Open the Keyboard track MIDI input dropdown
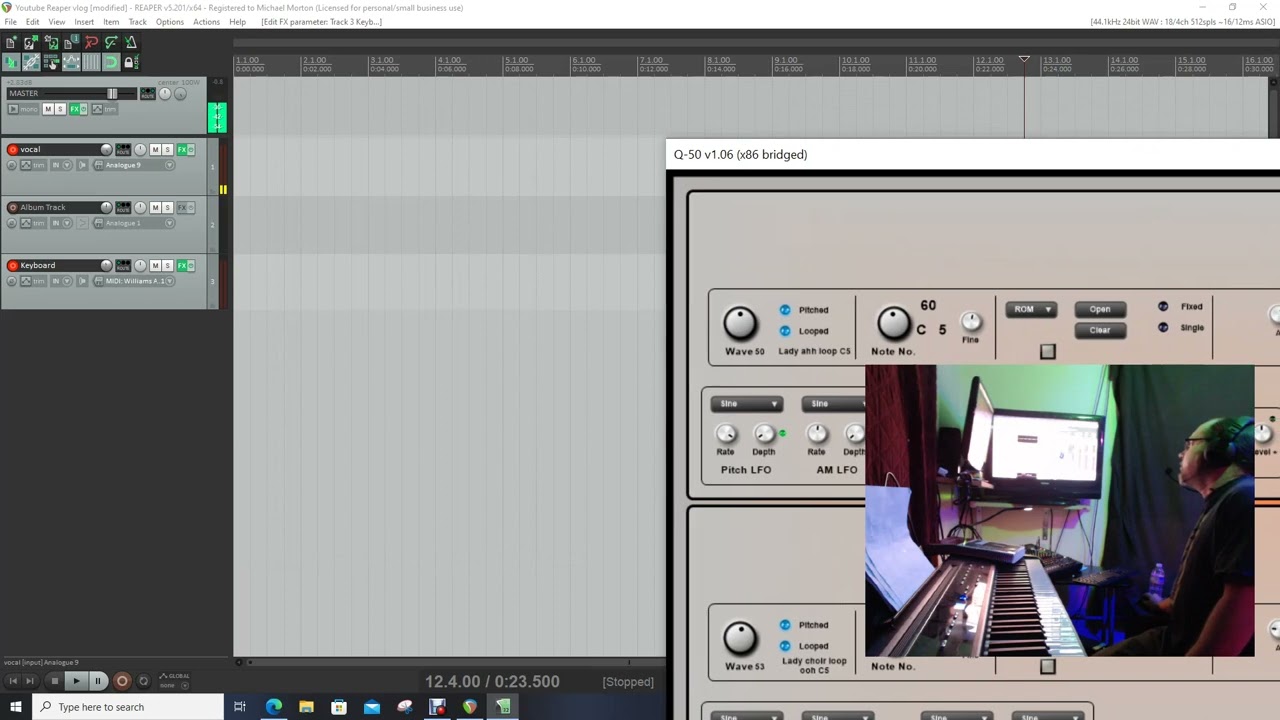Viewport: 1280px width, 720px height. pyautogui.click(x=134, y=281)
